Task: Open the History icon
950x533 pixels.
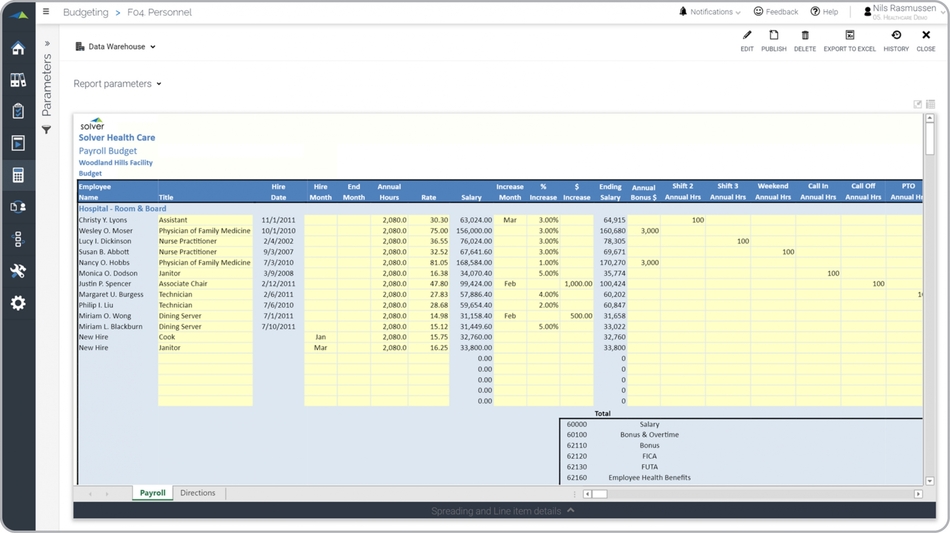Action: [896, 40]
